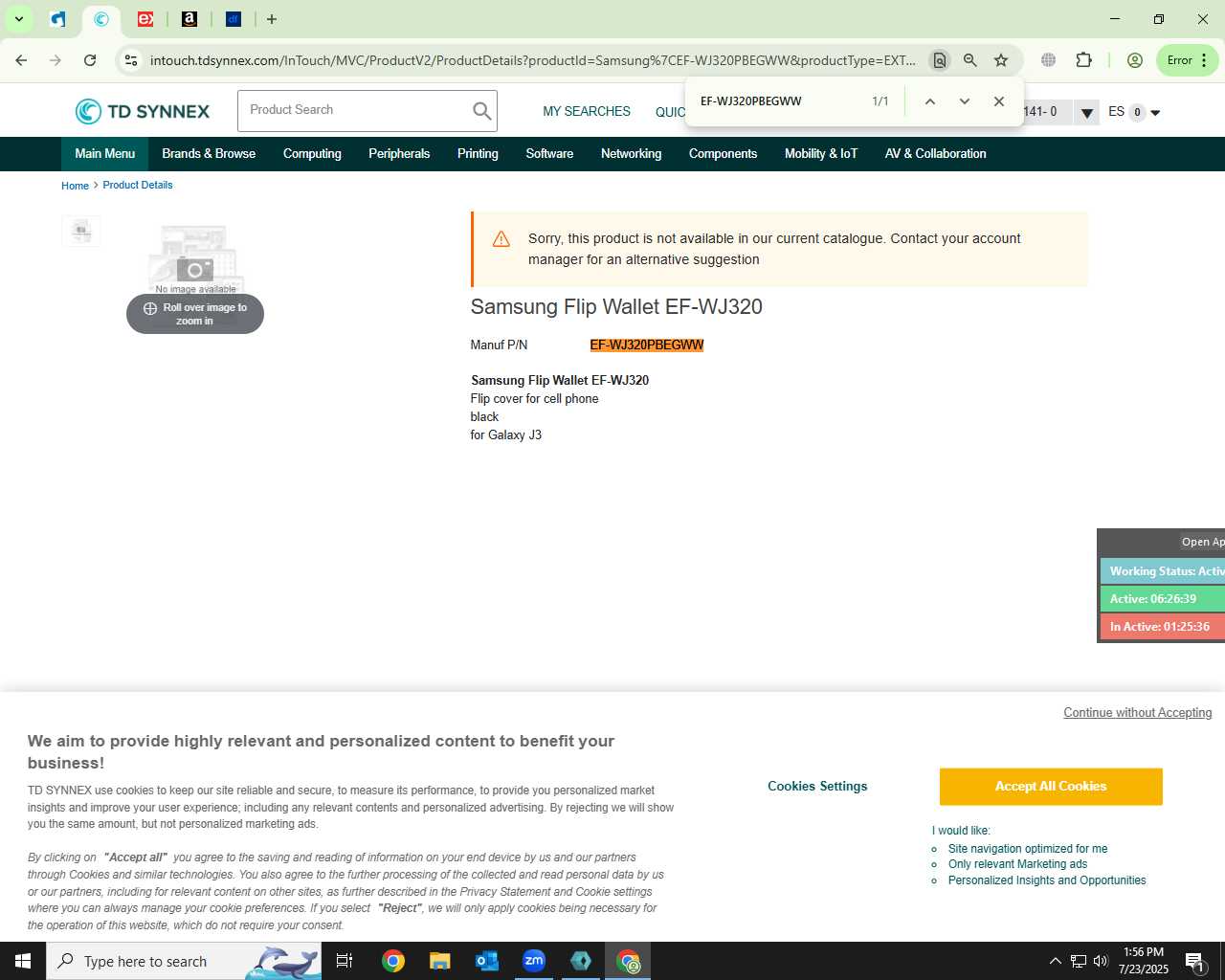Go back with the browser back arrow

point(21,60)
